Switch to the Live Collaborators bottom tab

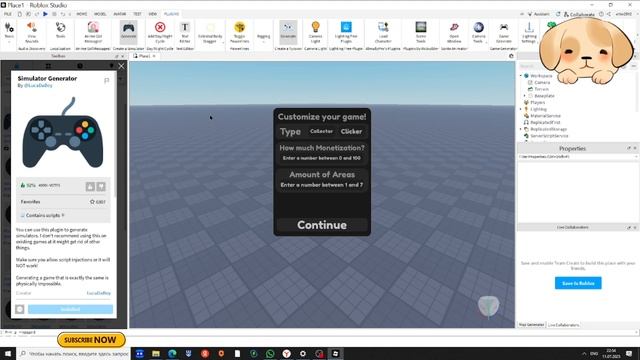(x=564, y=325)
